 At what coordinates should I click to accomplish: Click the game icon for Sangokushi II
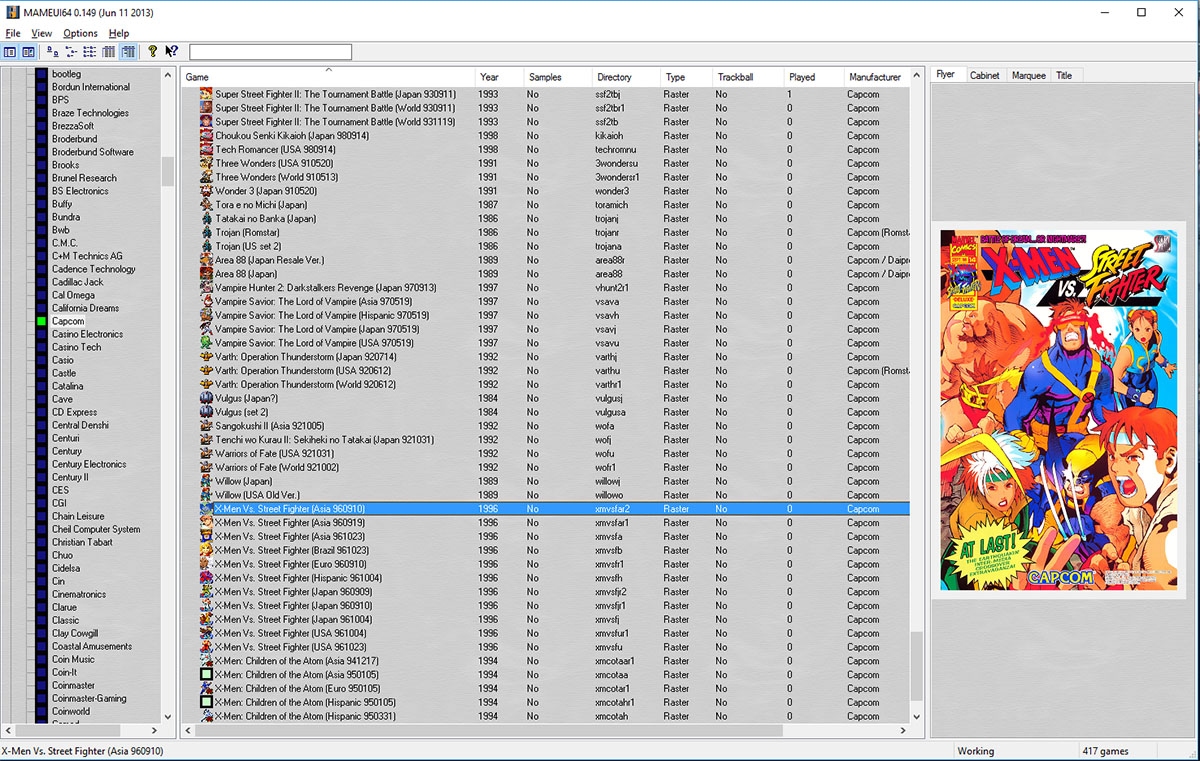click(206, 425)
